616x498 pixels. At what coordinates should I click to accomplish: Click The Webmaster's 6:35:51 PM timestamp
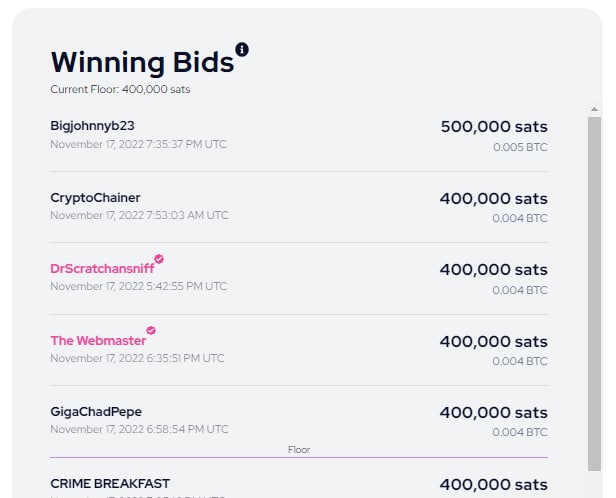click(x=137, y=359)
